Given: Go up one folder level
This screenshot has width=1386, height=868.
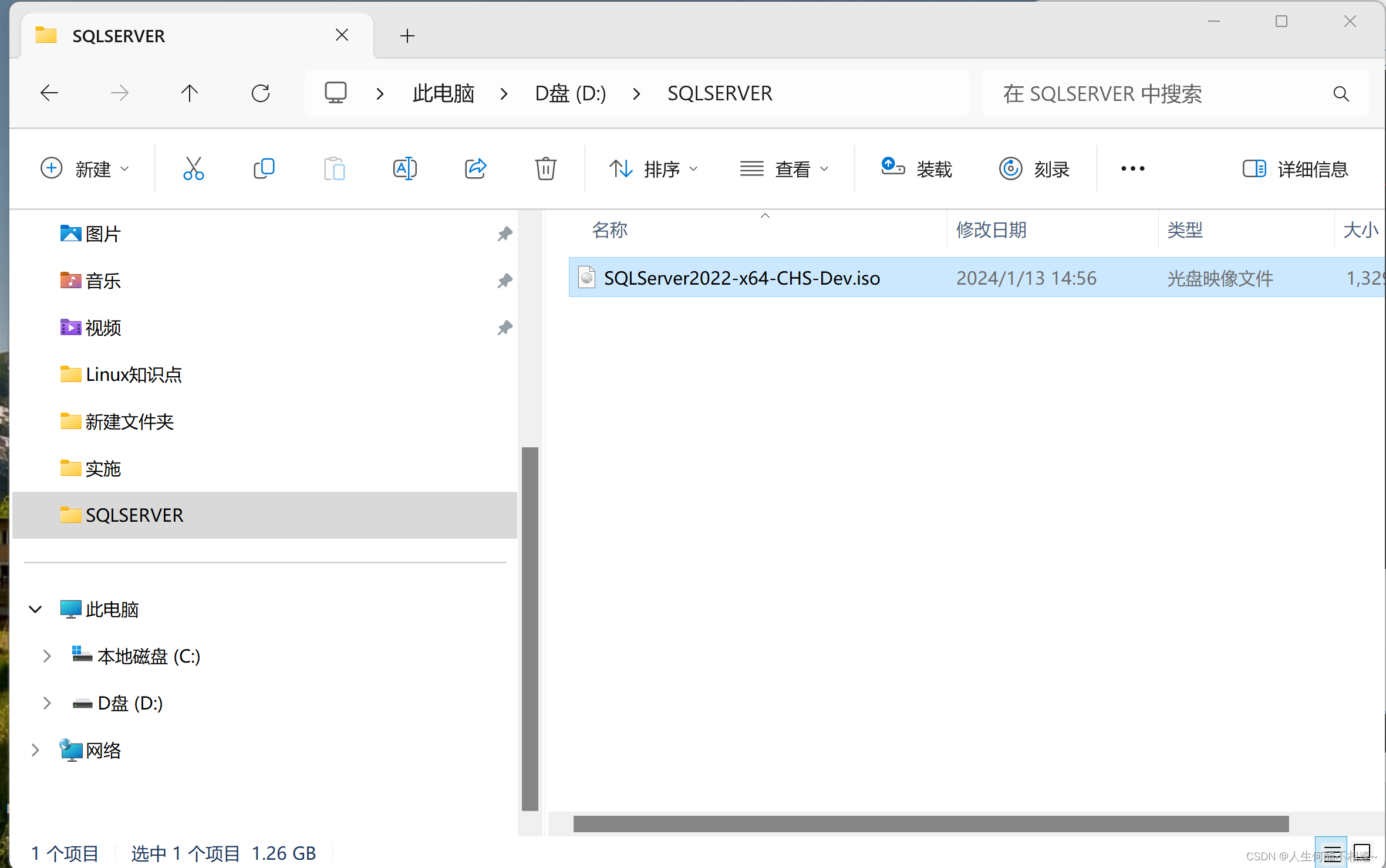Looking at the screenshot, I should (x=190, y=93).
